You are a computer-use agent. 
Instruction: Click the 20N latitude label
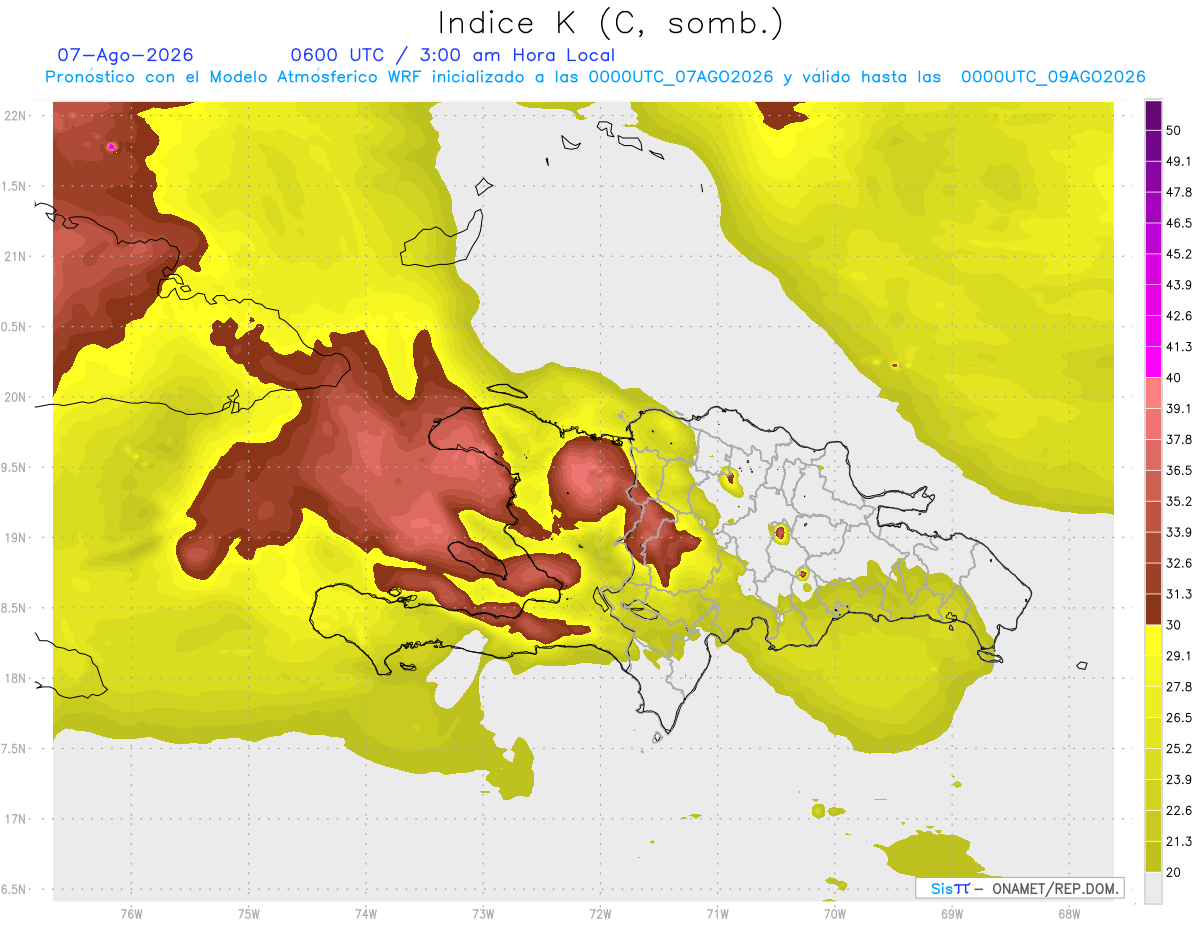[x=15, y=397]
